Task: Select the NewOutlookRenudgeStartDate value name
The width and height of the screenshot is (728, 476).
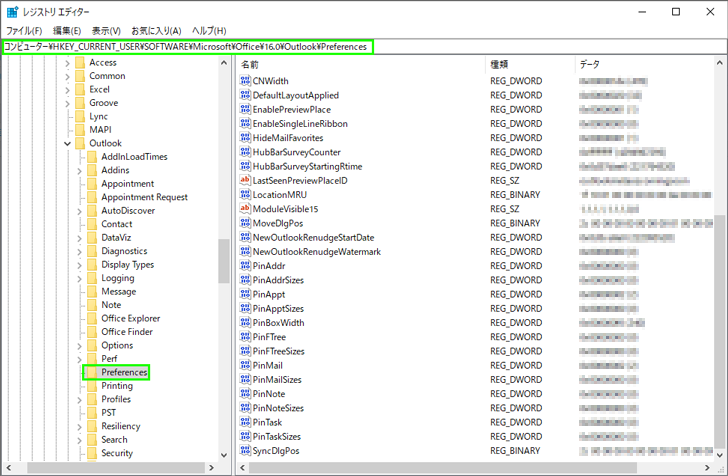Action: pos(313,237)
